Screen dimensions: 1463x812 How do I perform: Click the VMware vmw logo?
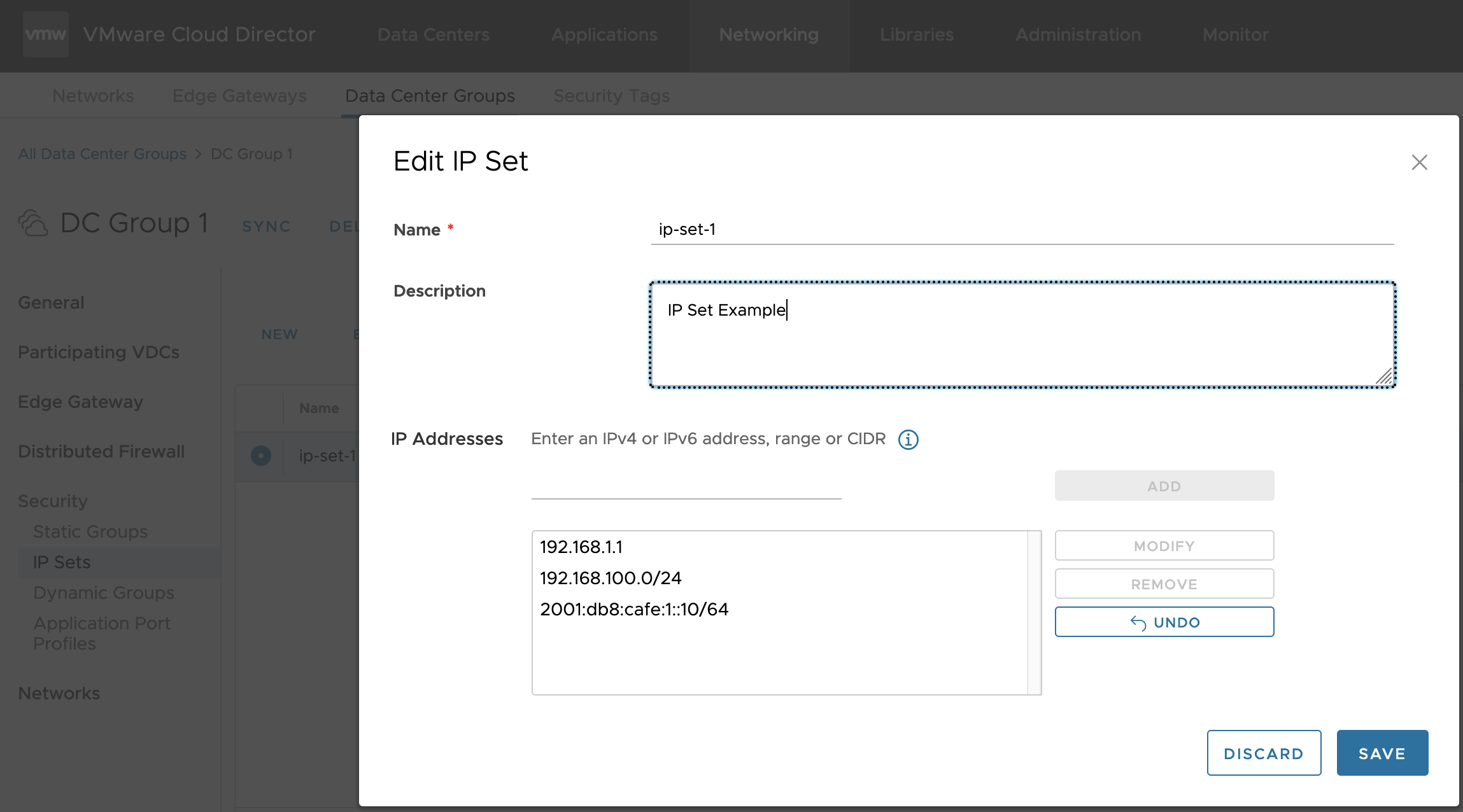[x=46, y=34]
